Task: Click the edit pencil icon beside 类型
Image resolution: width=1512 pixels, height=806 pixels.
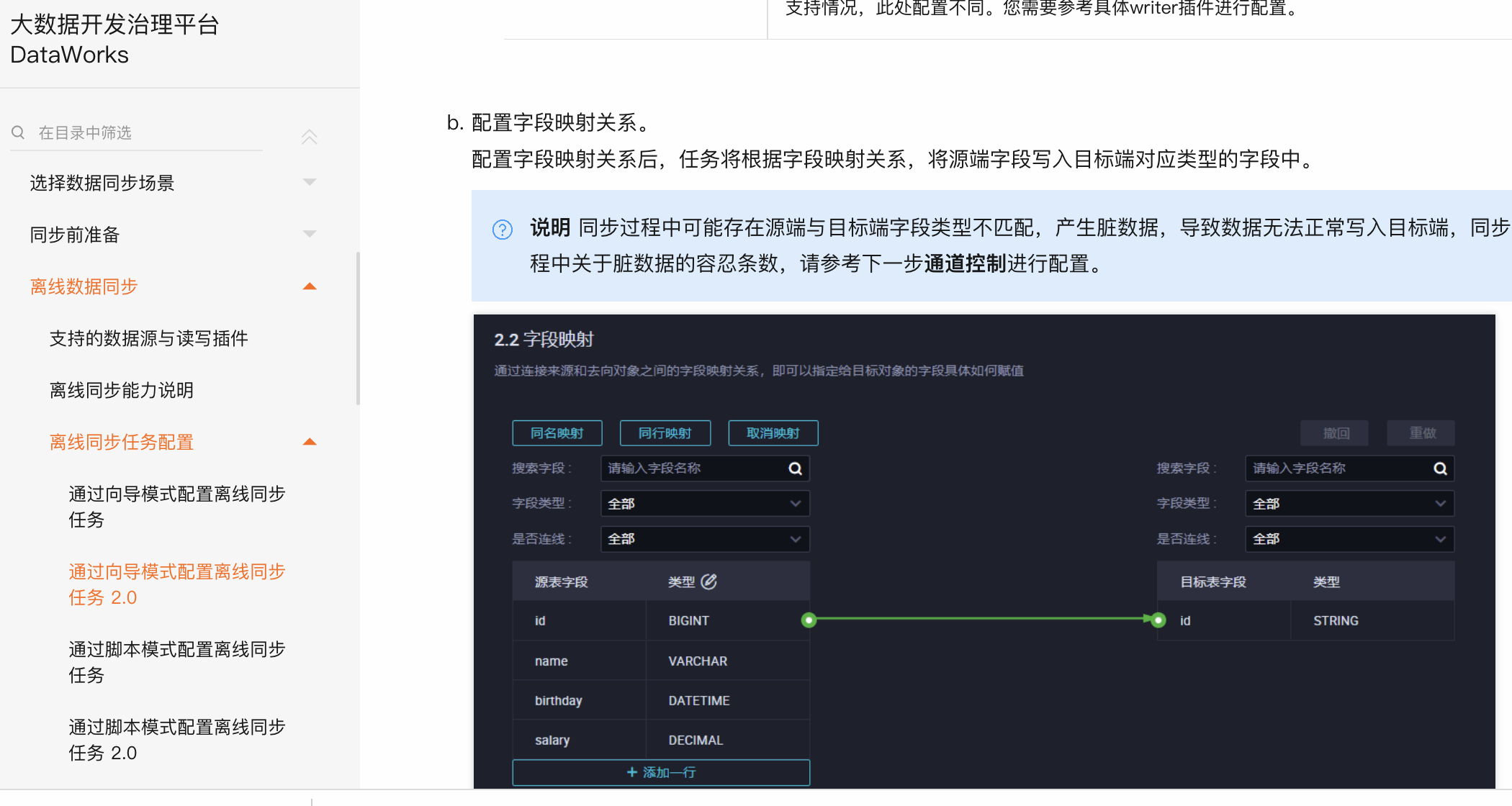Action: pos(709,581)
